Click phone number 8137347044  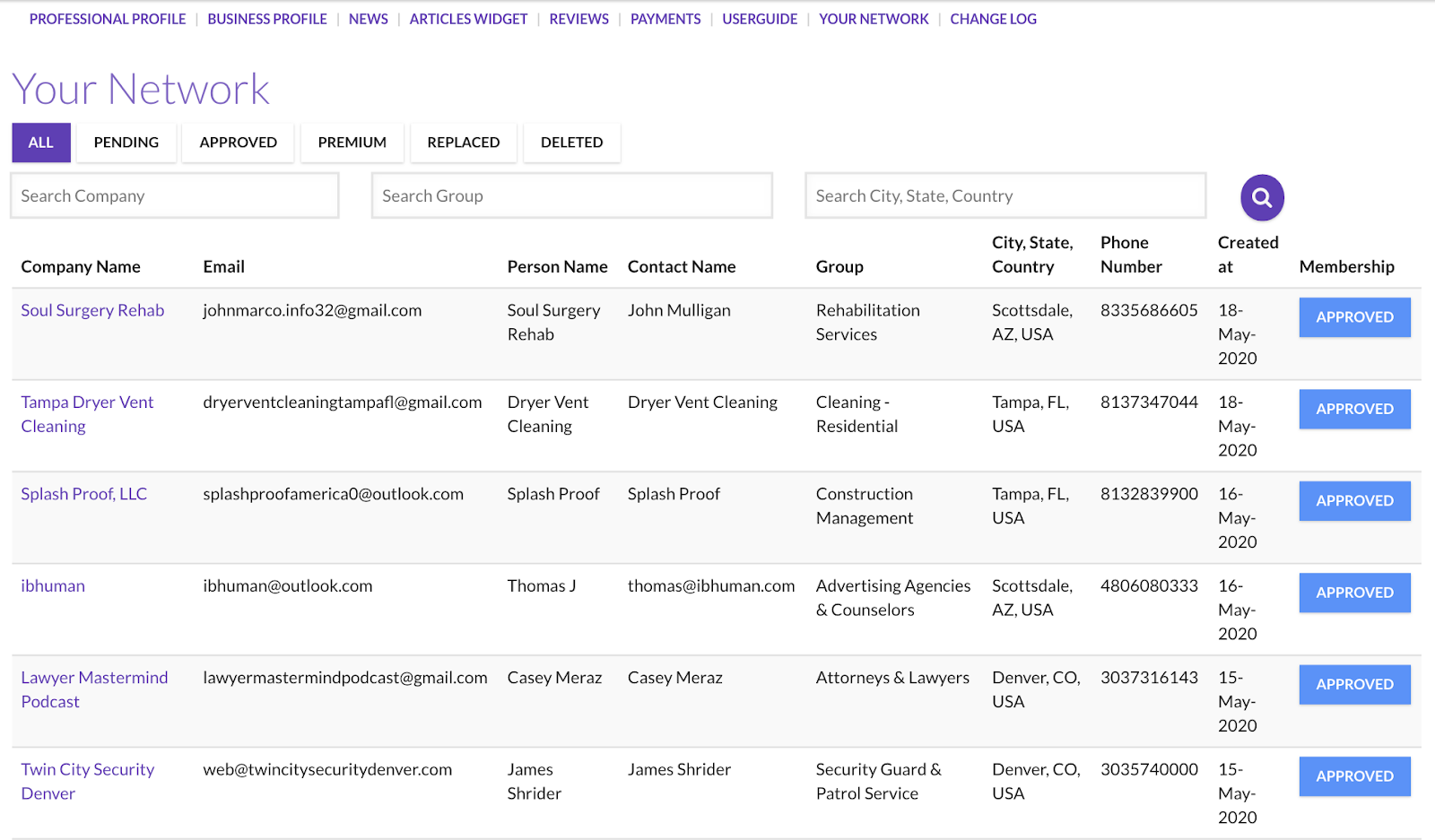pyautogui.click(x=1149, y=403)
